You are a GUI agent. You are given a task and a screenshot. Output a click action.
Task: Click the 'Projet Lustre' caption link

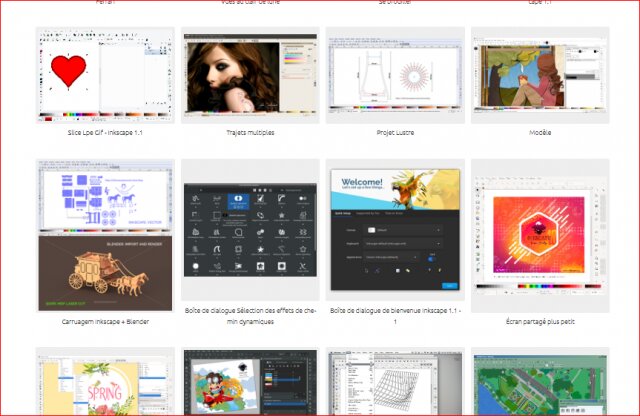coord(395,133)
